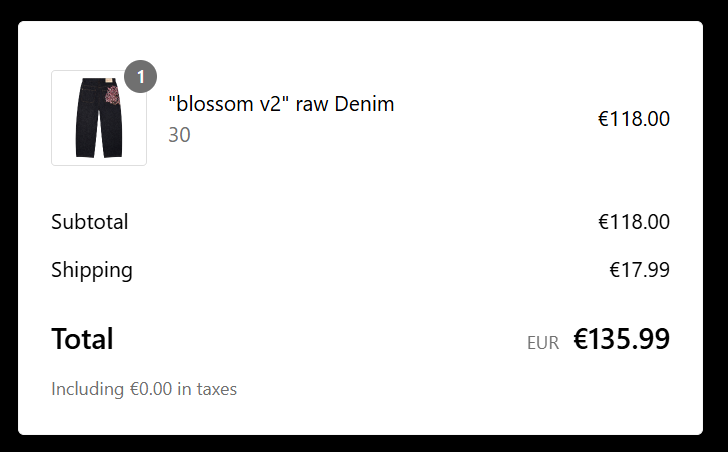Click the gray quantity badge showing 1

click(x=140, y=77)
